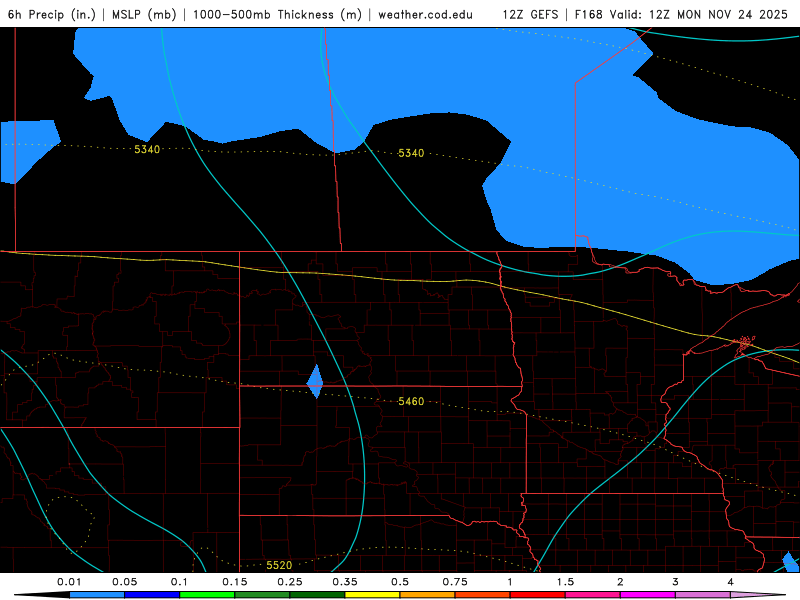This screenshot has height=600, width=800.
Task: Select the 5460 thickness contour label
Action: tap(411, 402)
